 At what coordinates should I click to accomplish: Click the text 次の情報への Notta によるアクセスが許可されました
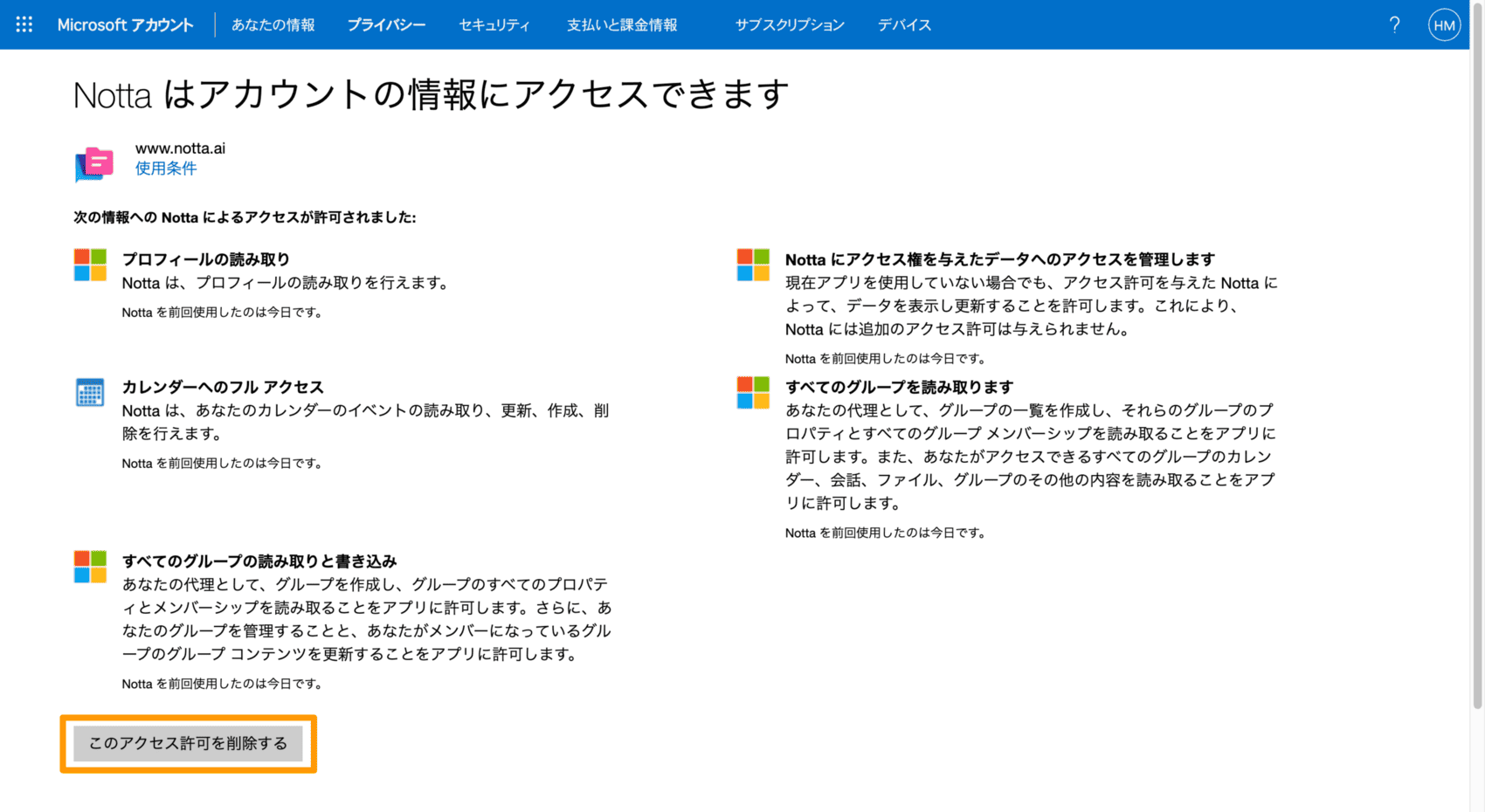click(x=245, y=217)
